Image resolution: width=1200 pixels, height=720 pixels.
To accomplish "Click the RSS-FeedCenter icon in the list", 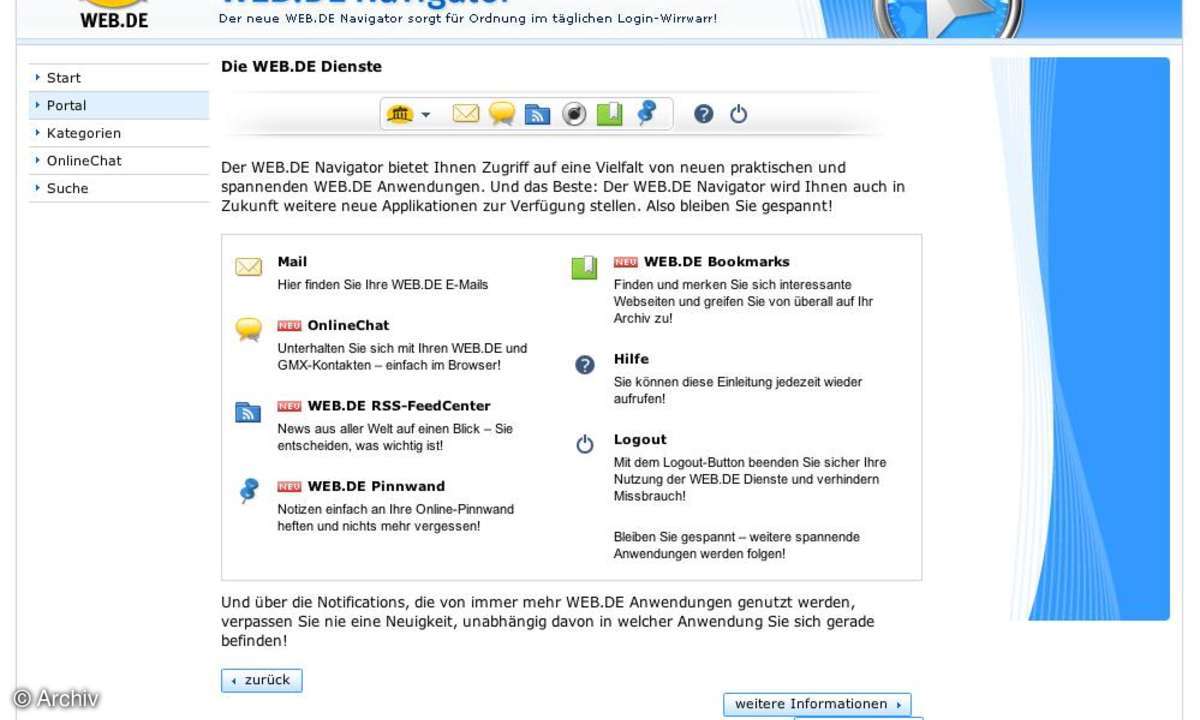I will coord(248,412).
